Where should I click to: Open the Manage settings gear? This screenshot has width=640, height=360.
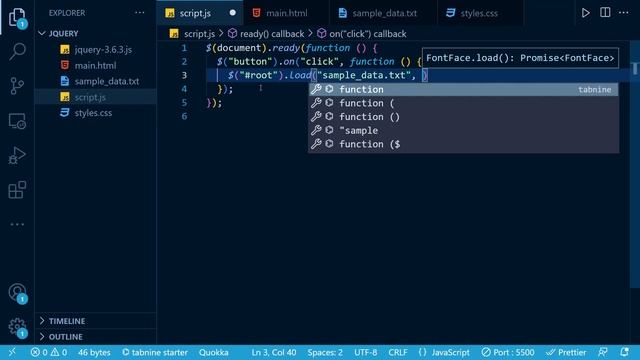[17, 327]
